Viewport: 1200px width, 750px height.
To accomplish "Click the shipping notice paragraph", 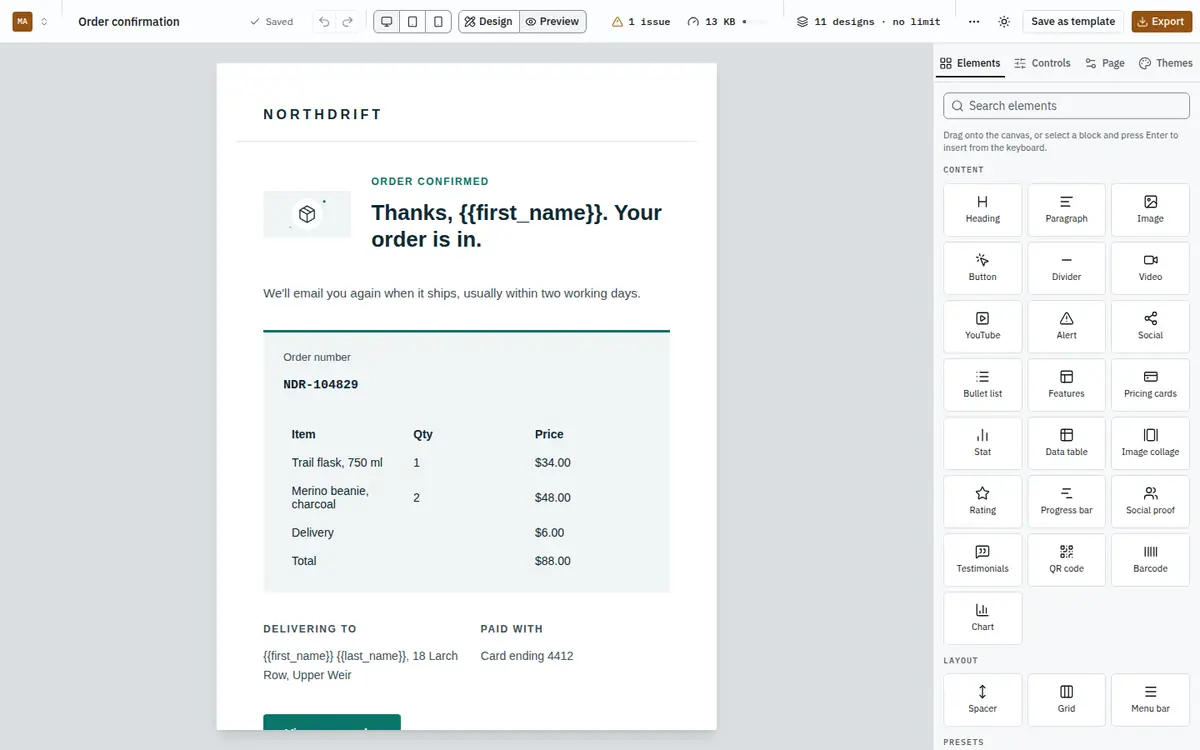I will [x=452, y=293].
